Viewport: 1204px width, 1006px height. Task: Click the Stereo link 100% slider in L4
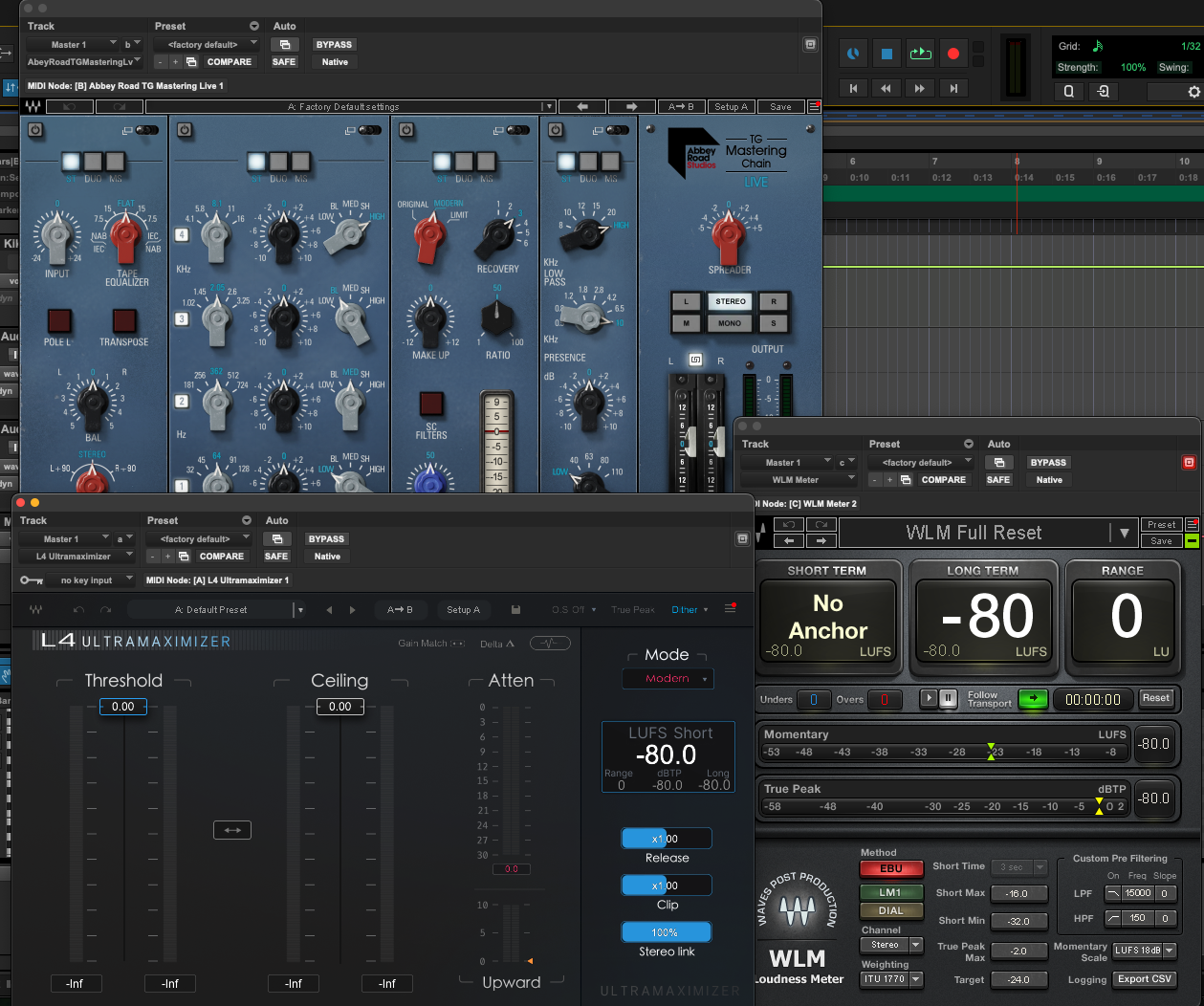[666, 931]
